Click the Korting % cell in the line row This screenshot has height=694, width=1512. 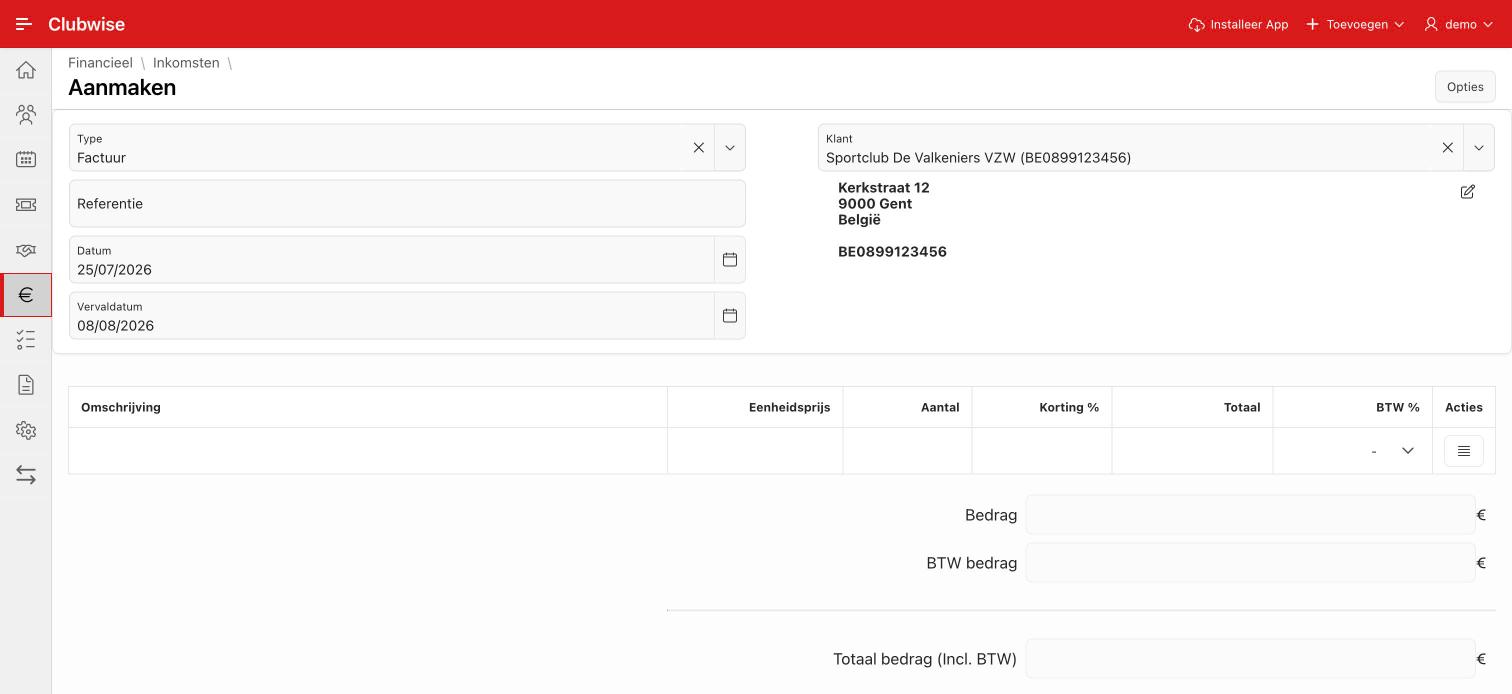coord(1042,451)
